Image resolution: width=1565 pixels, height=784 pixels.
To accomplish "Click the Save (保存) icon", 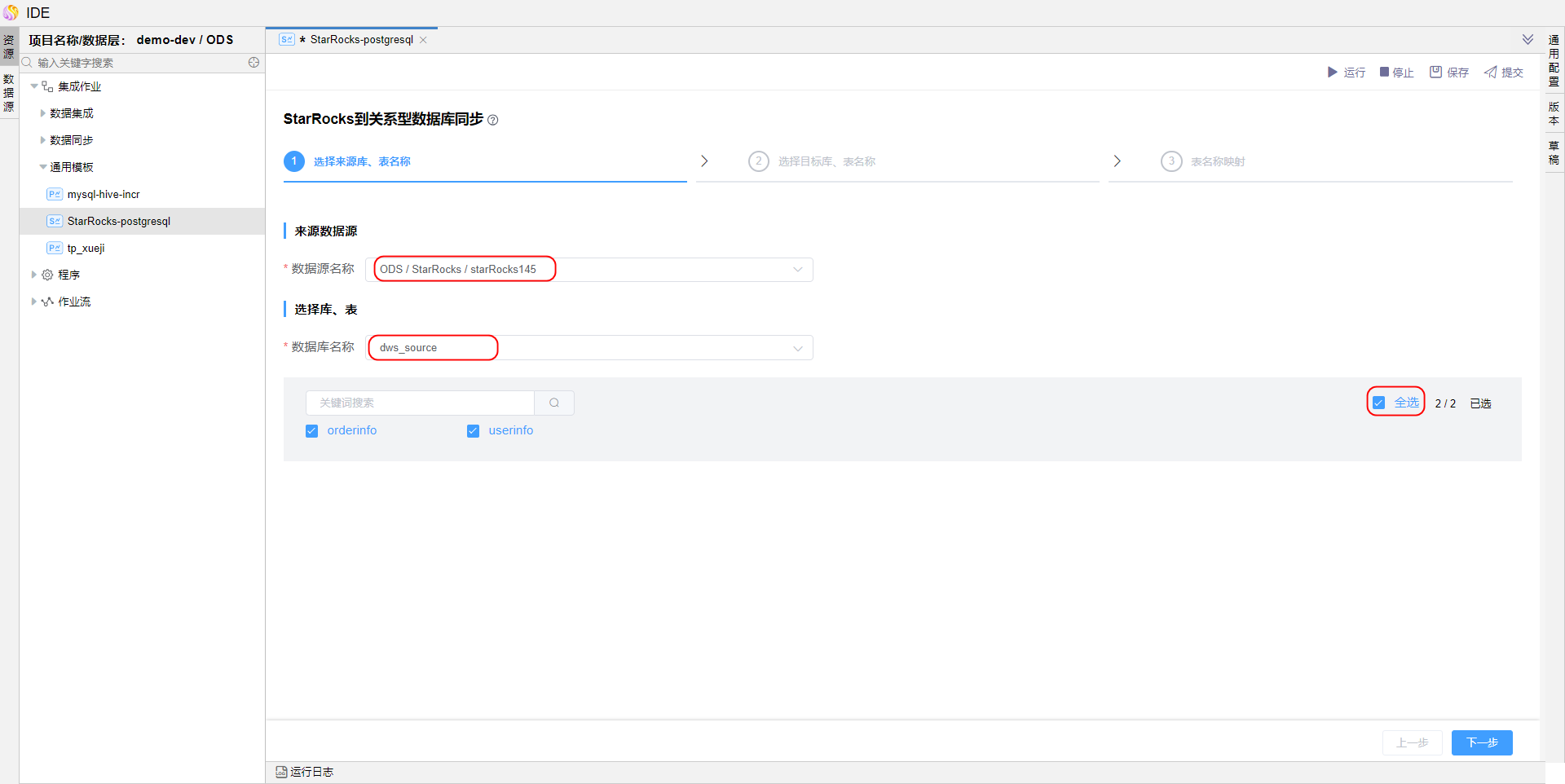I will (x=1435, y=73).
